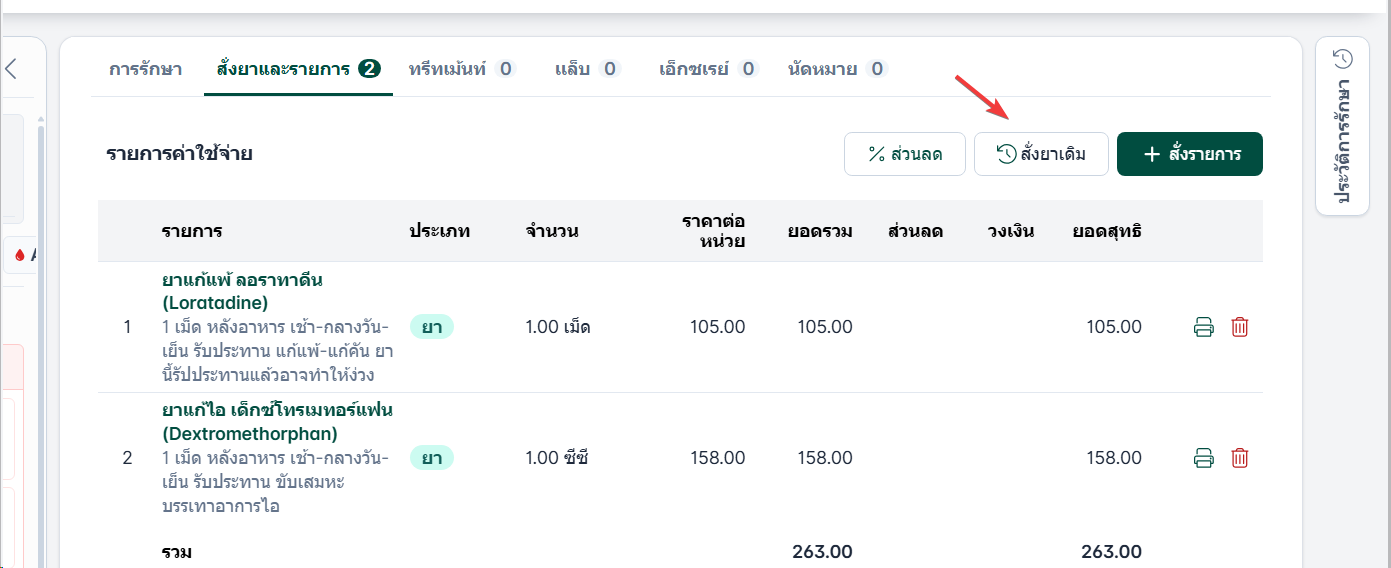1391x568 pixels.
Task: Open the ทรีทเมนท์ tab
Action: coord(461,69)
